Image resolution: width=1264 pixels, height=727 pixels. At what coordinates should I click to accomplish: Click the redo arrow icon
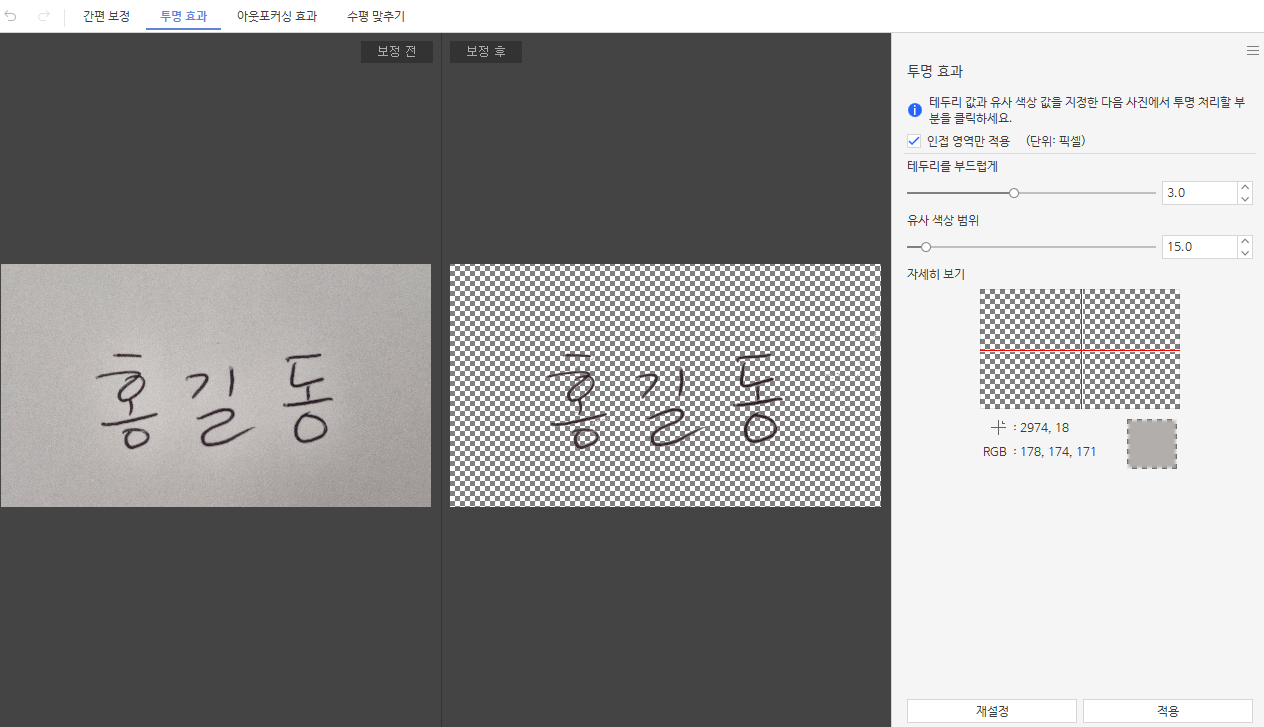(43, 17)
